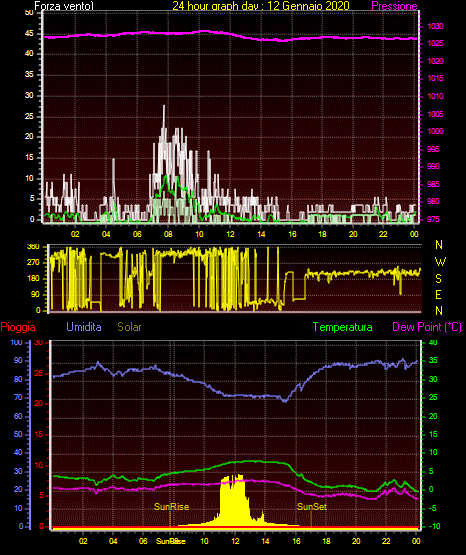The image size is (466, 555).
Task: Click the 'E' wind direction label
Action: click(x=438, y=294)
